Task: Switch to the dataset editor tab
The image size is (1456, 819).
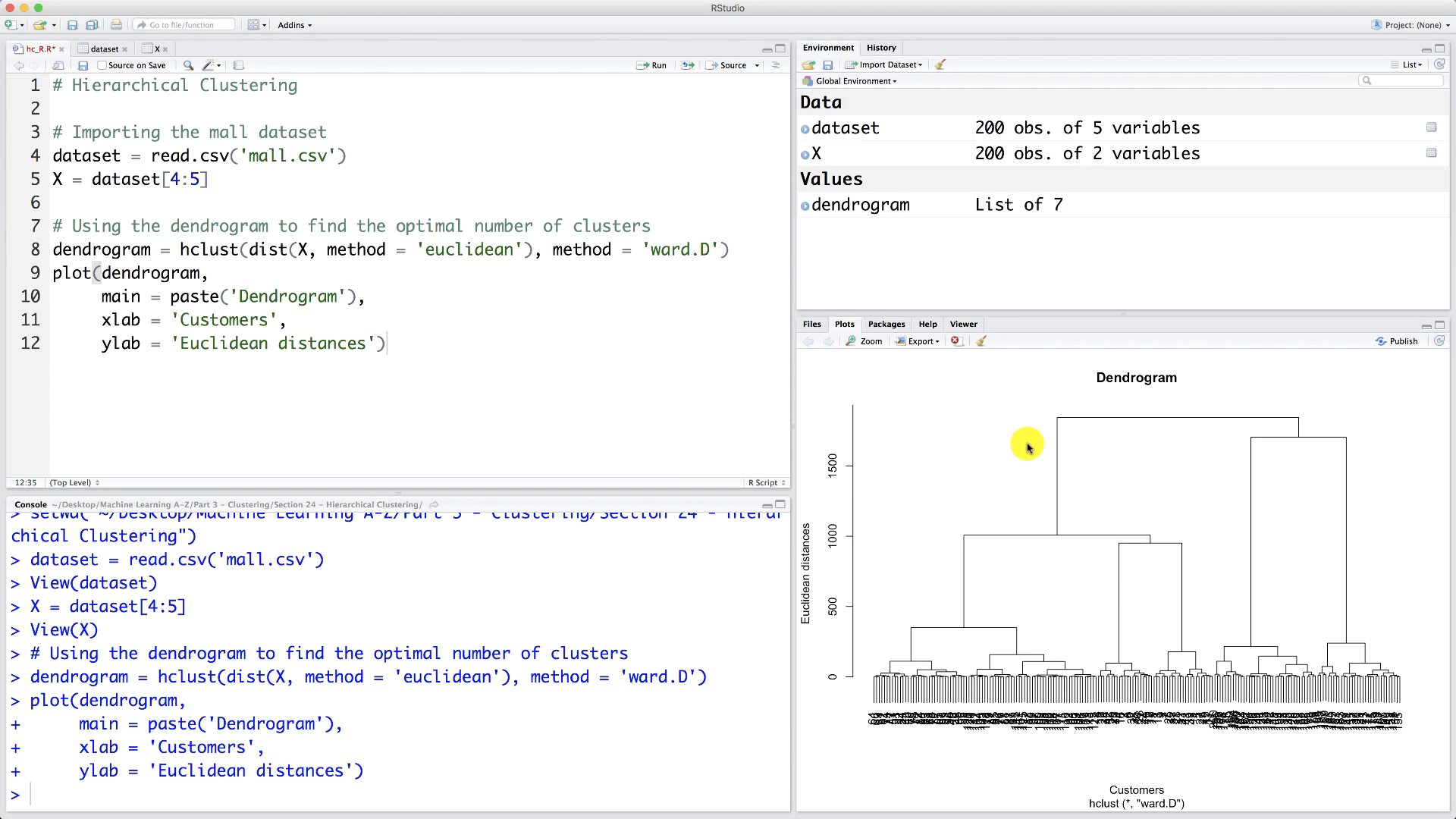Action: tap(104, 49)
